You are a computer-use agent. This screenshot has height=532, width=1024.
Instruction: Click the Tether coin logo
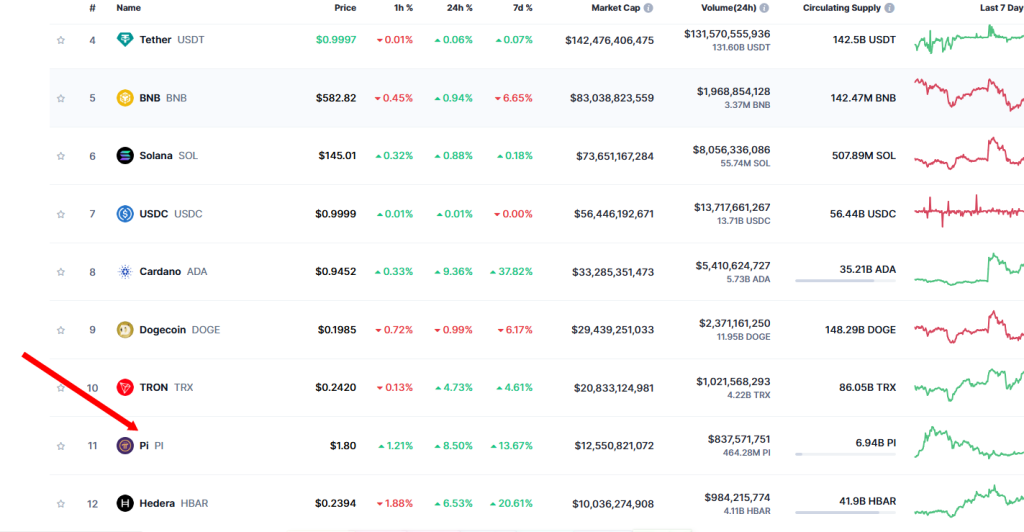[x=125, y=40]
